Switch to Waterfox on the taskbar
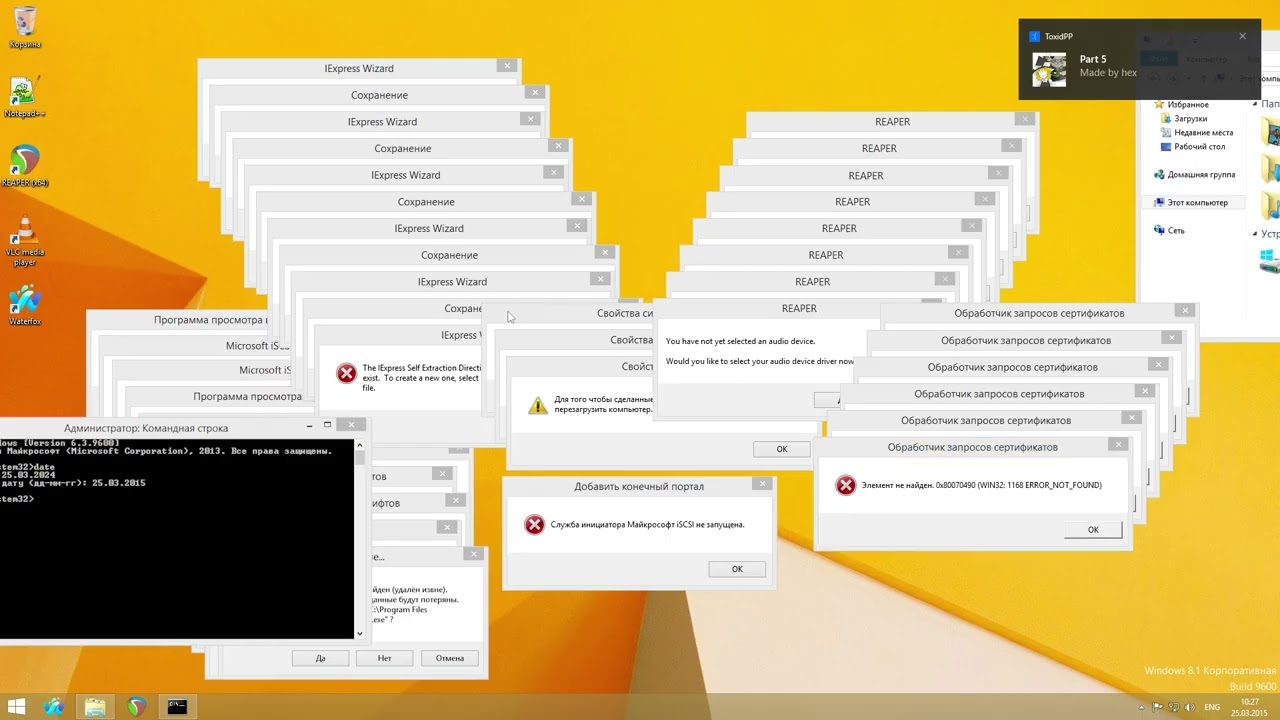Viewport: 1280px width, 720px height. click(53, 707)
